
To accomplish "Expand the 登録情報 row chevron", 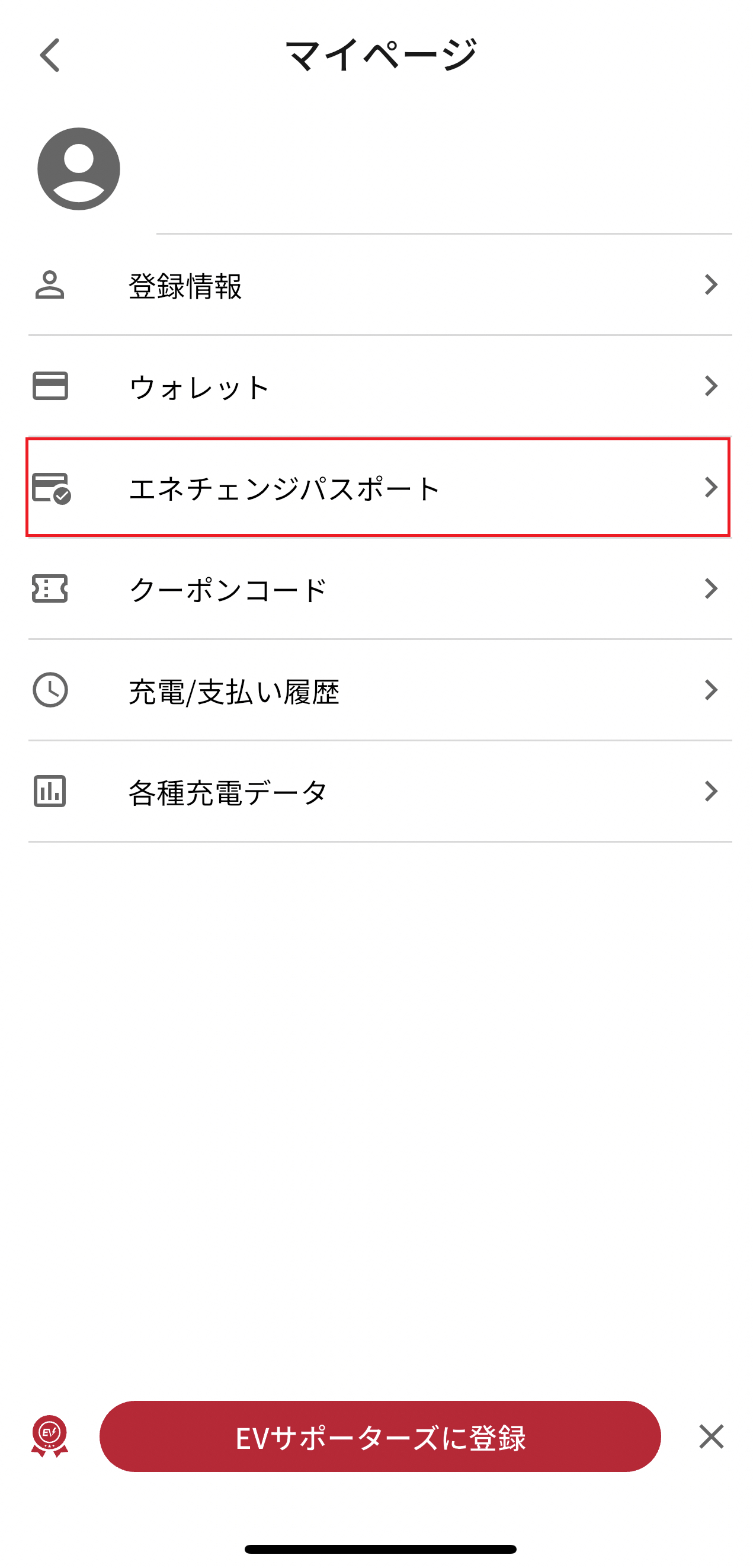I will tap(710, 285).
